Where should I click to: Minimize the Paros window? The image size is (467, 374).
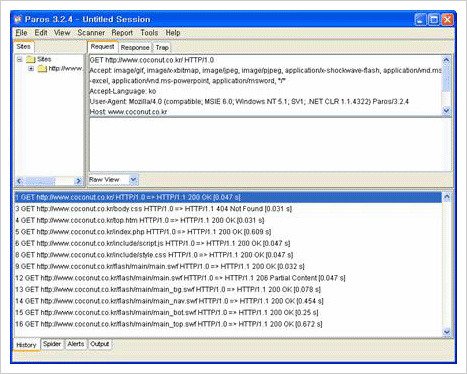pyautogui.click(x=420, y=20)
